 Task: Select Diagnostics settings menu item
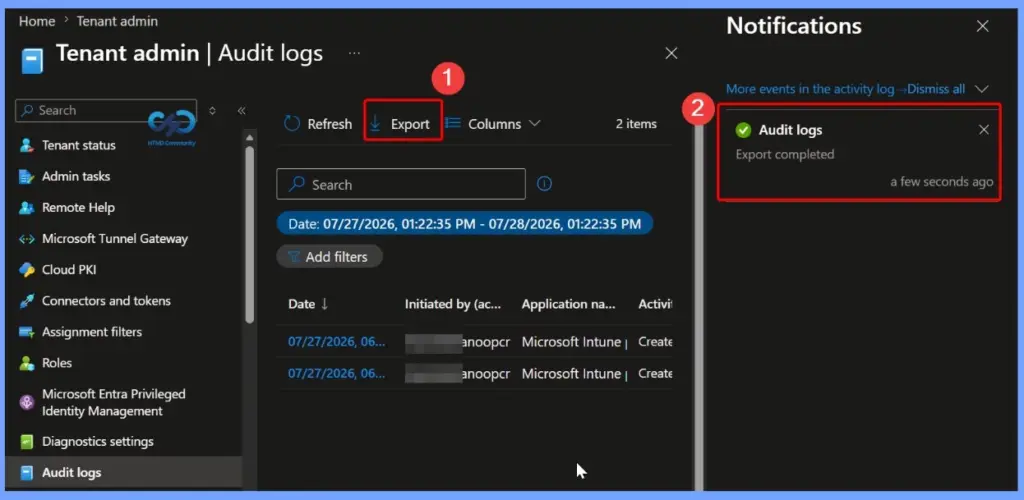[97, 442]
